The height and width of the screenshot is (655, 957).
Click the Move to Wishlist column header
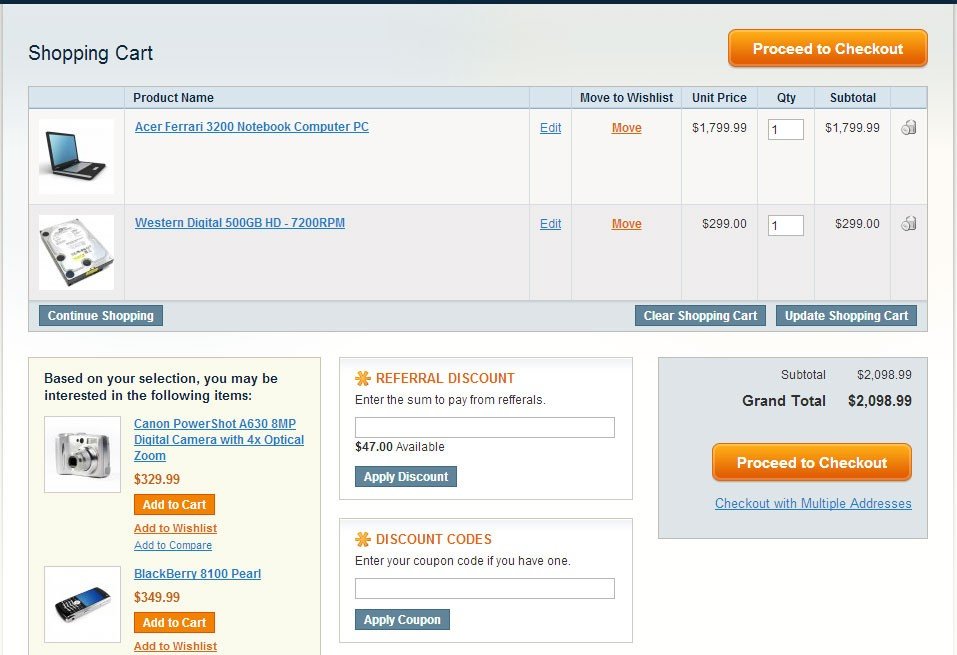point(626,98)
